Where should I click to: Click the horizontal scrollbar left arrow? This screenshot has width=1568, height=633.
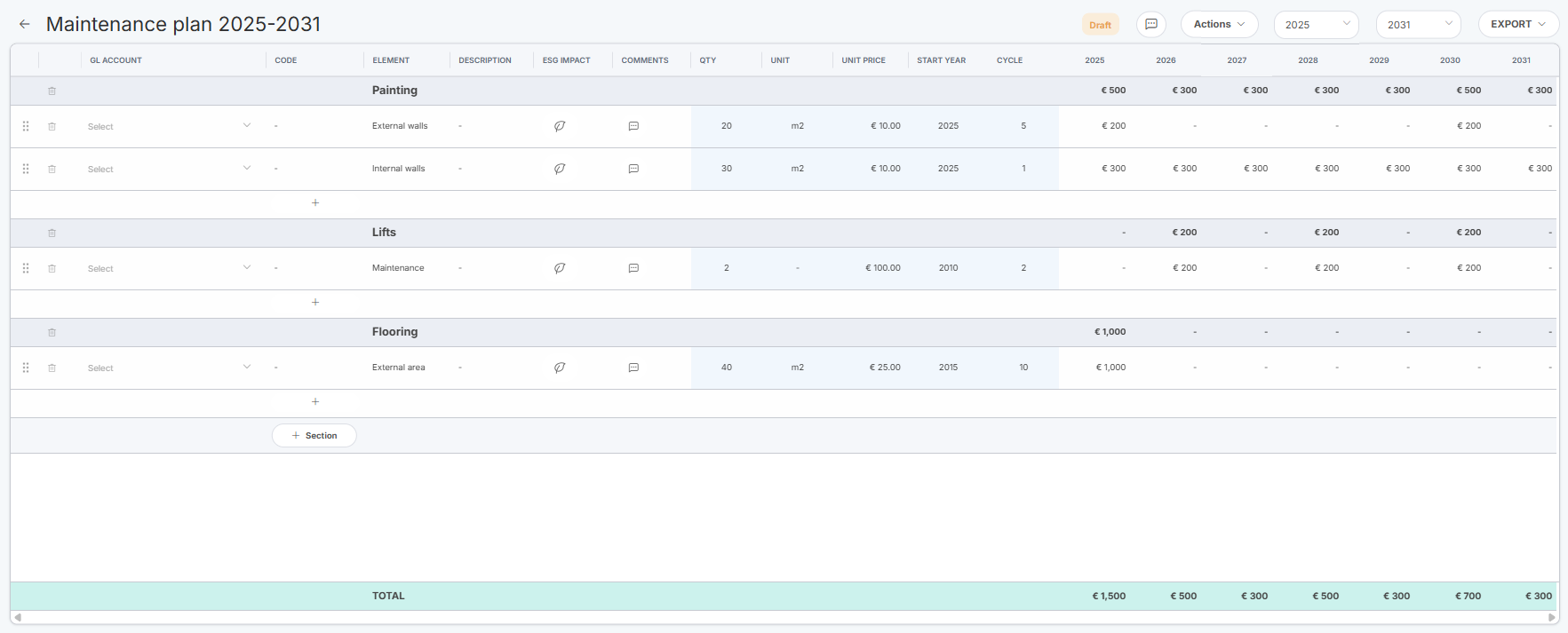(17, 617)
